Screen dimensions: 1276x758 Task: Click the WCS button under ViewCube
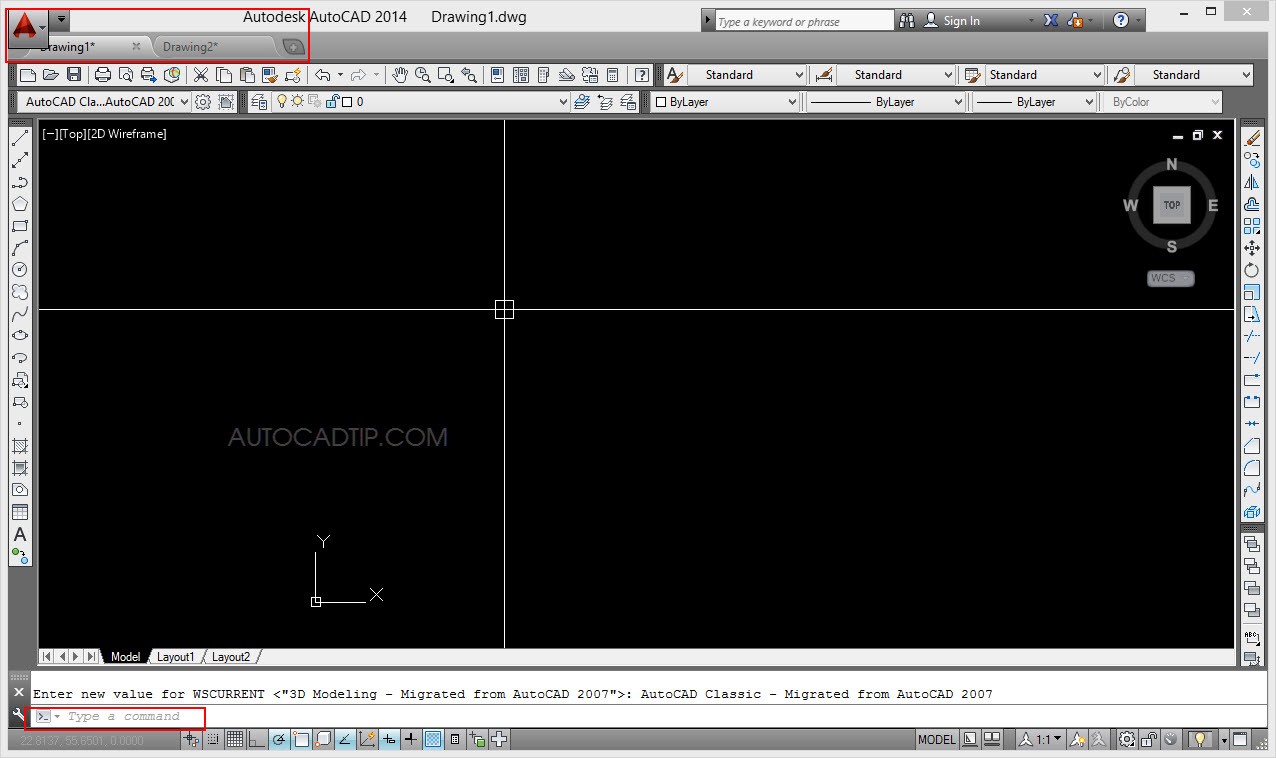[x=1171, y=278]
